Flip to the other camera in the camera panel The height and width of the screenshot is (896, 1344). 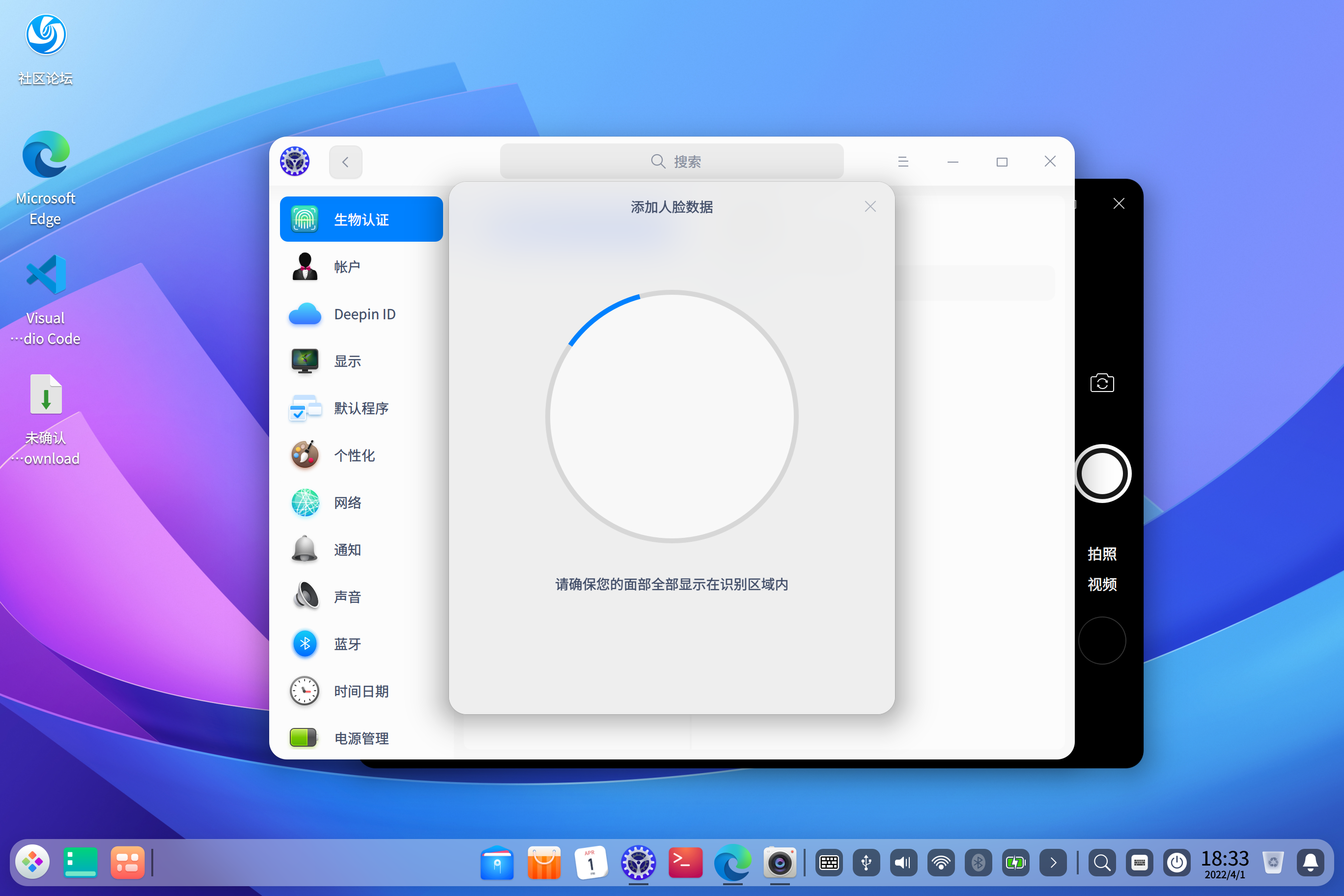[x=1102, y=383]
